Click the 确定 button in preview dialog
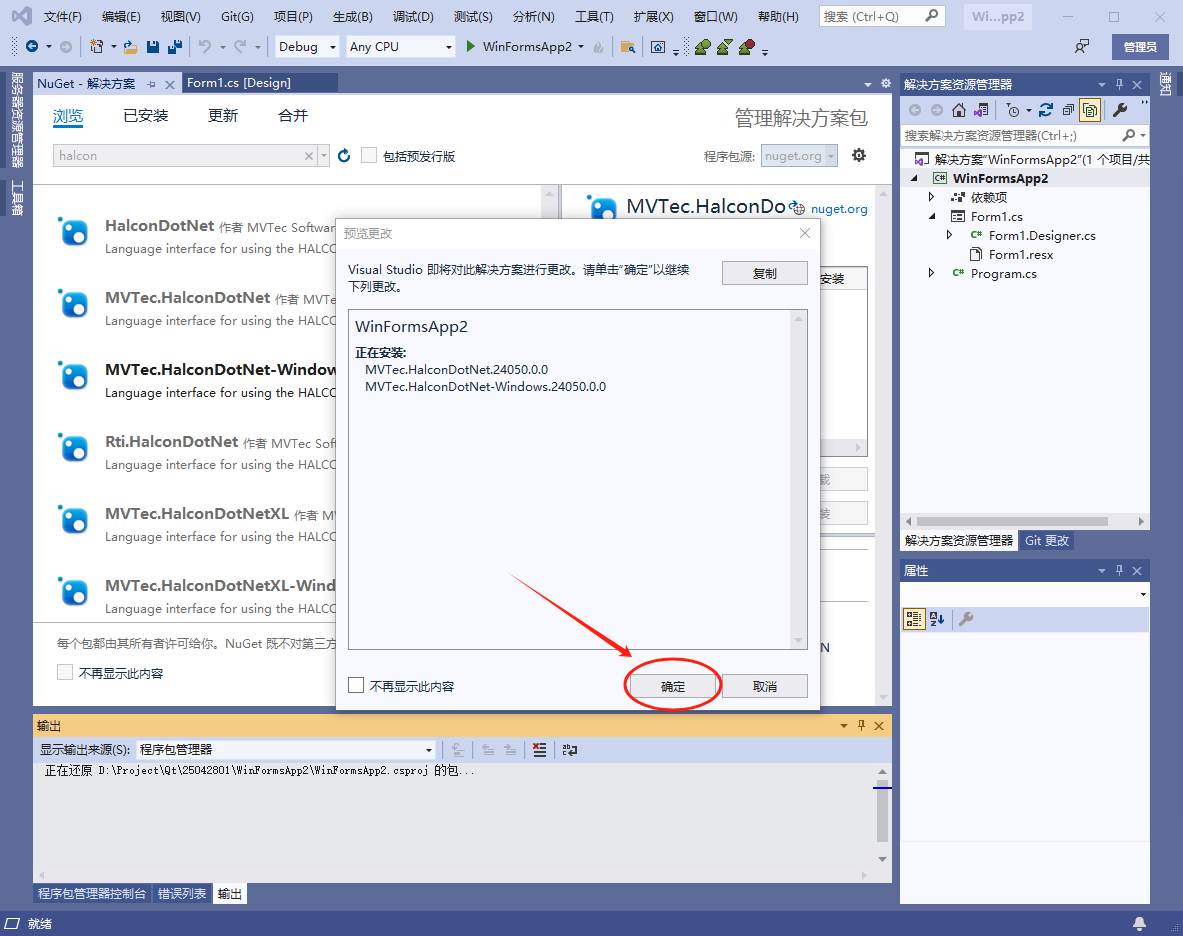This screenshot has width=1183, height=936. 673,685
